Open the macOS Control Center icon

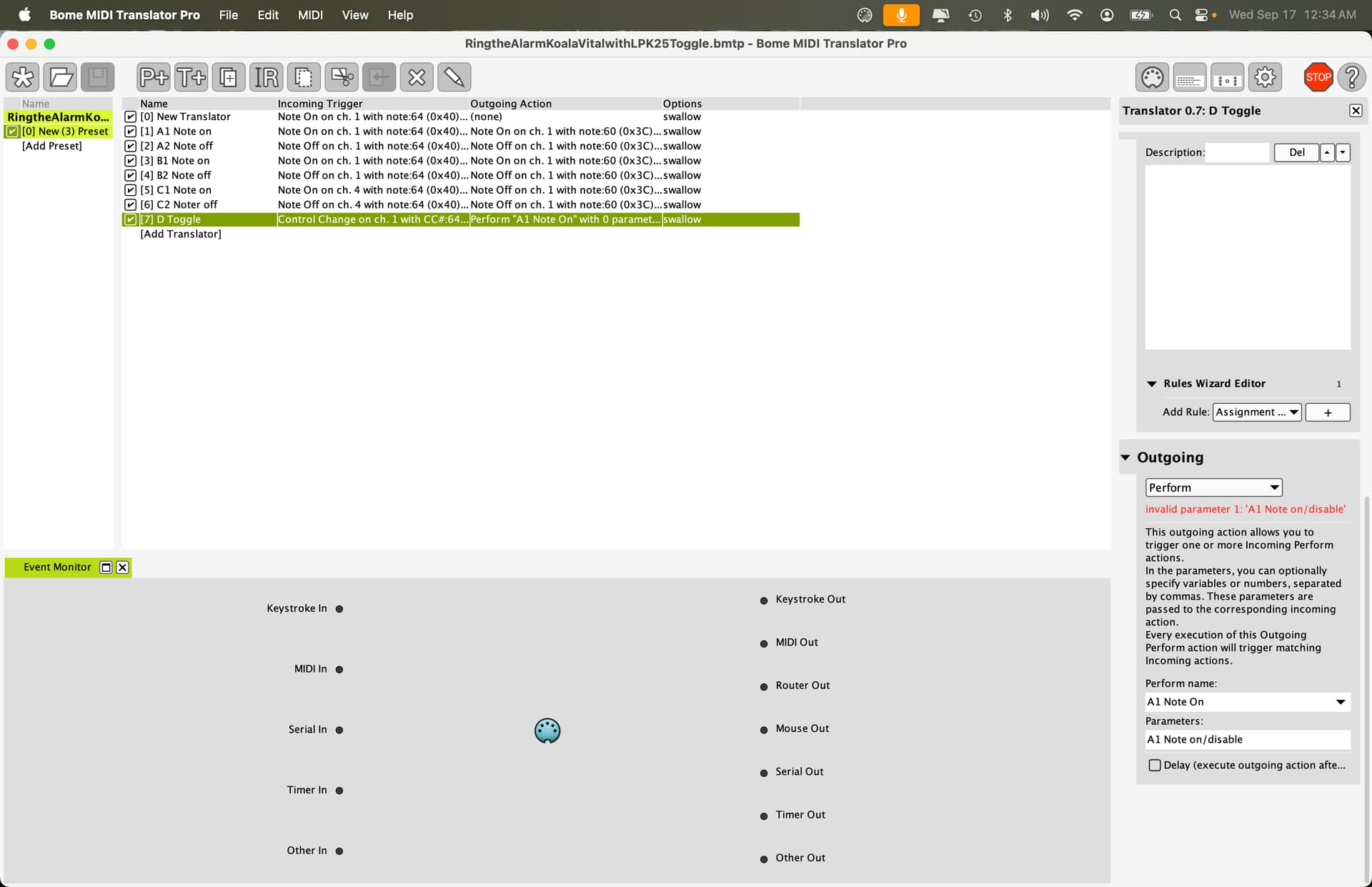1201,15
